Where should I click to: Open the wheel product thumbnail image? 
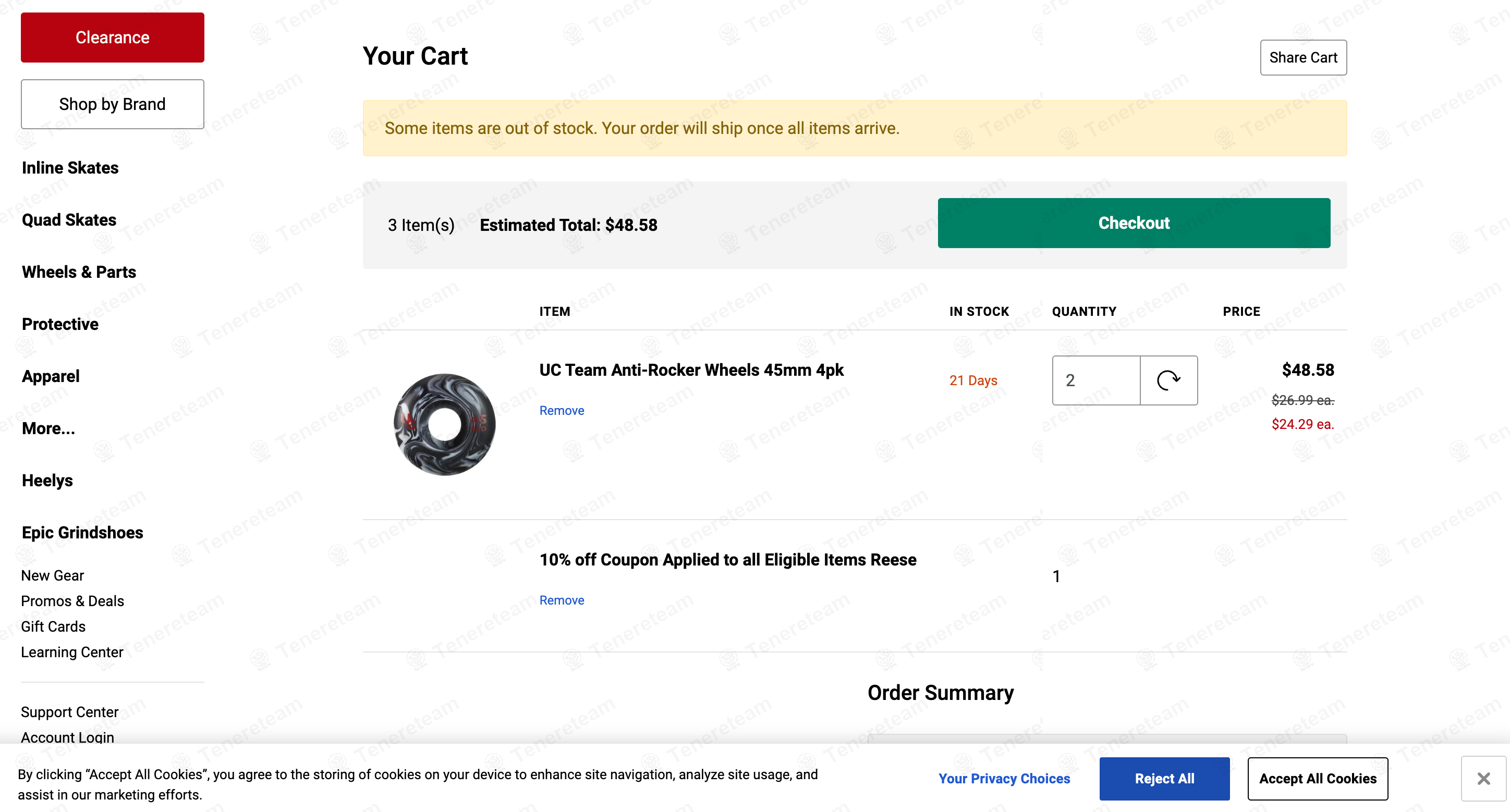(x=444, y=424)
